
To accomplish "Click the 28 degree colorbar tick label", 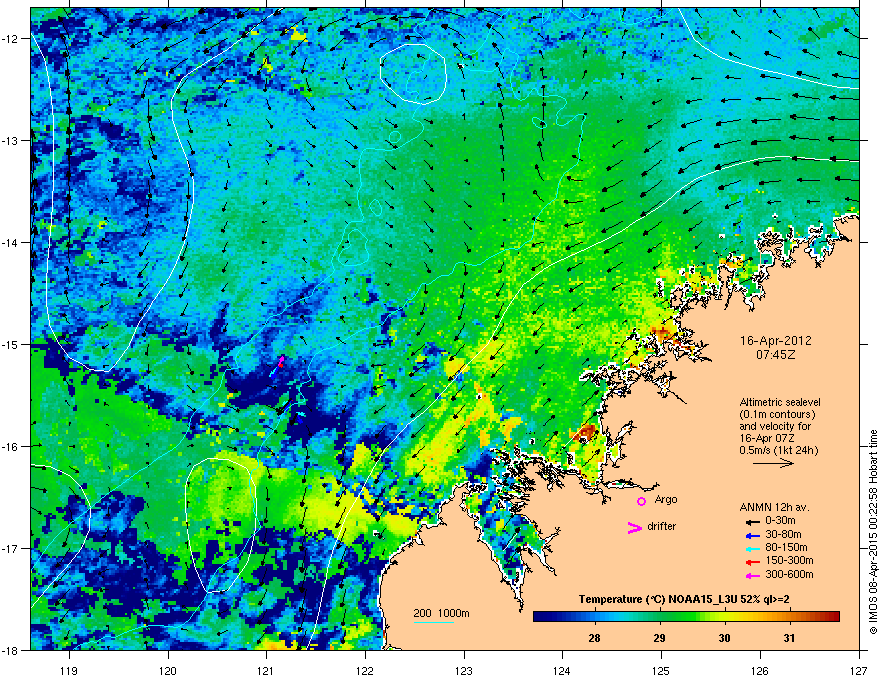I will click(x=594, y=638).
